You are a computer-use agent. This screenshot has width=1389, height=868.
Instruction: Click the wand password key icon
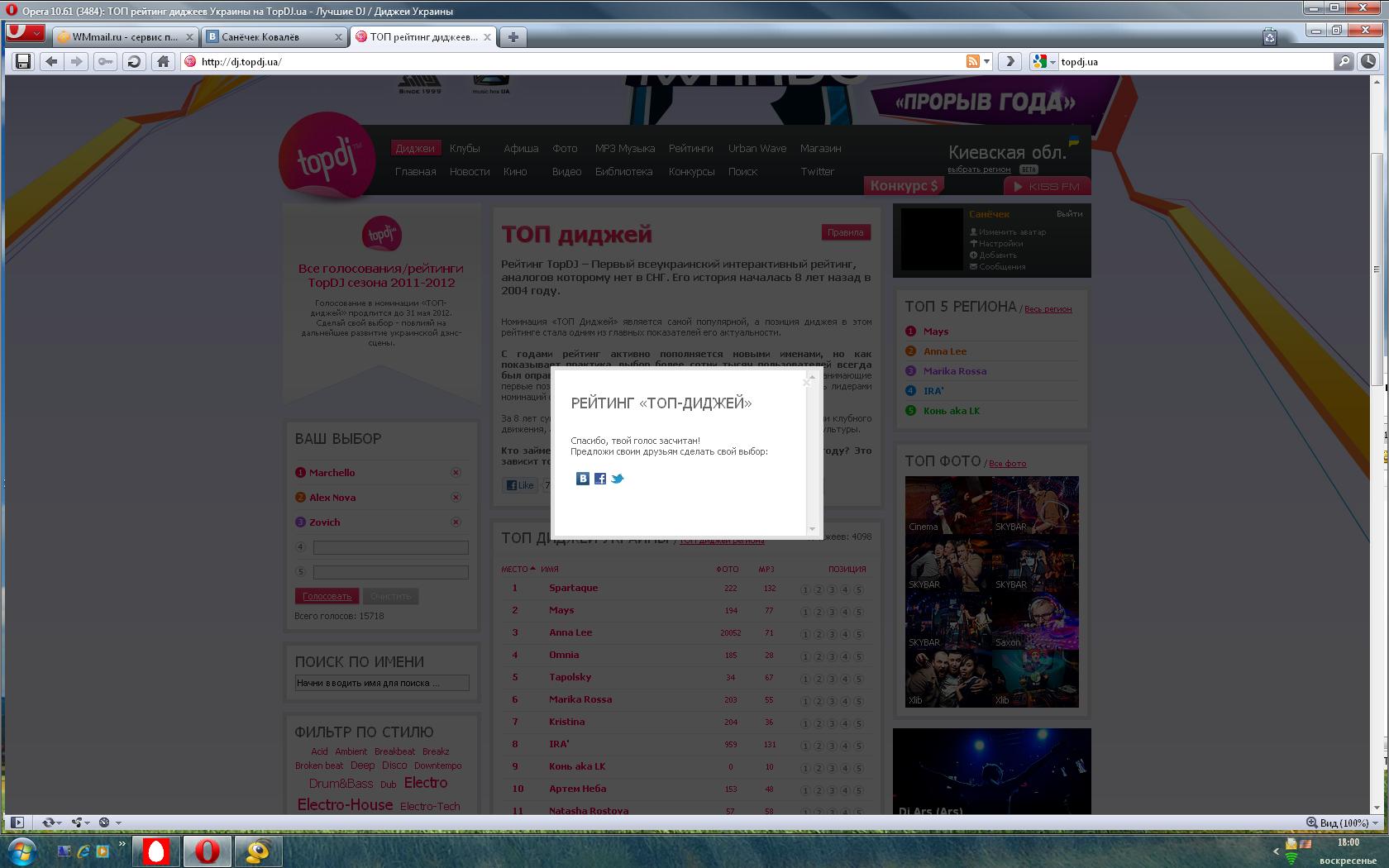[x=105, y=61]
